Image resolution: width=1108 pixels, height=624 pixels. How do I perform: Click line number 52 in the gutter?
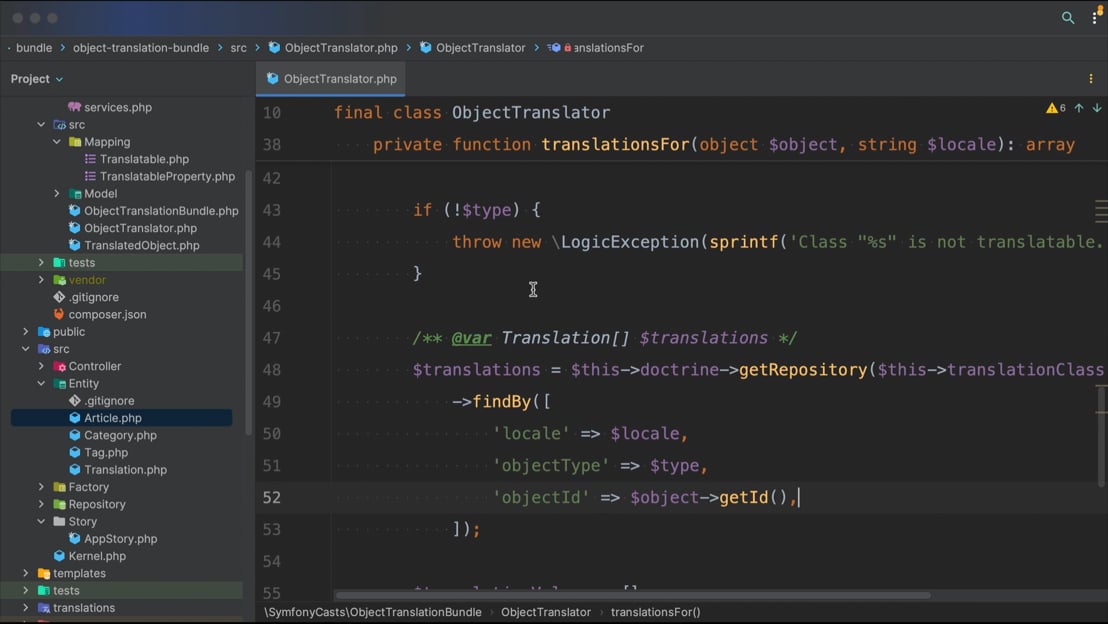271,498
